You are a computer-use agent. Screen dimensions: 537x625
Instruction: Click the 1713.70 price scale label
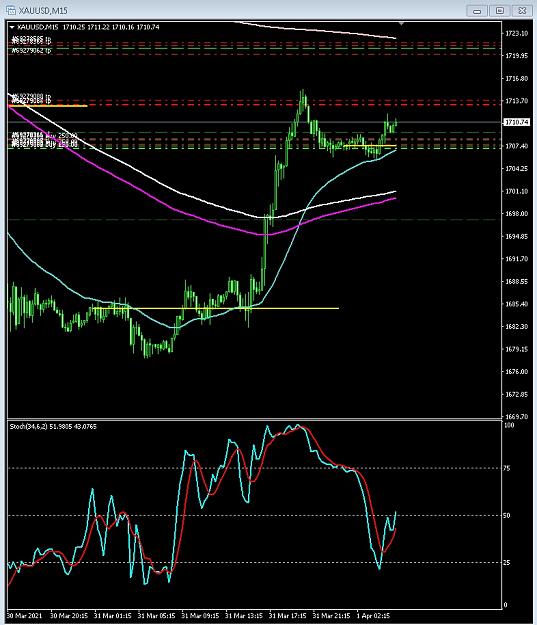pos(516,101)
